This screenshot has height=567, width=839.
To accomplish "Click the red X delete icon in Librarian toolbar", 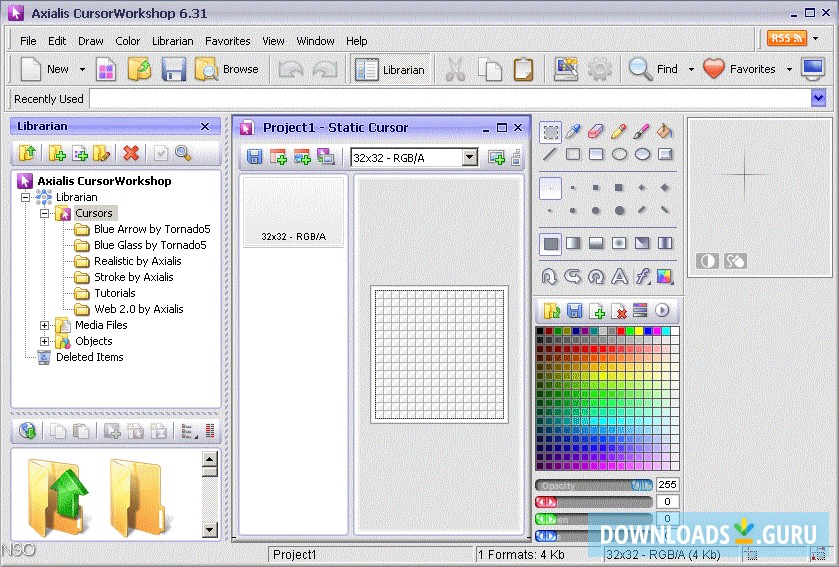I will [131, 154].
